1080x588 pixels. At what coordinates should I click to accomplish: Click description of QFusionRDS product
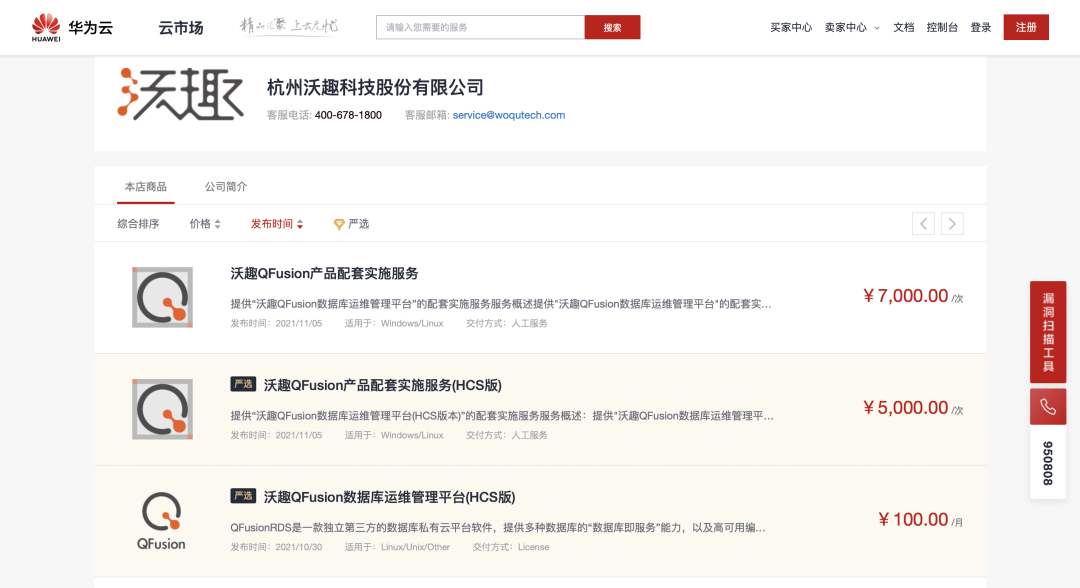click(x=497, y=527)
